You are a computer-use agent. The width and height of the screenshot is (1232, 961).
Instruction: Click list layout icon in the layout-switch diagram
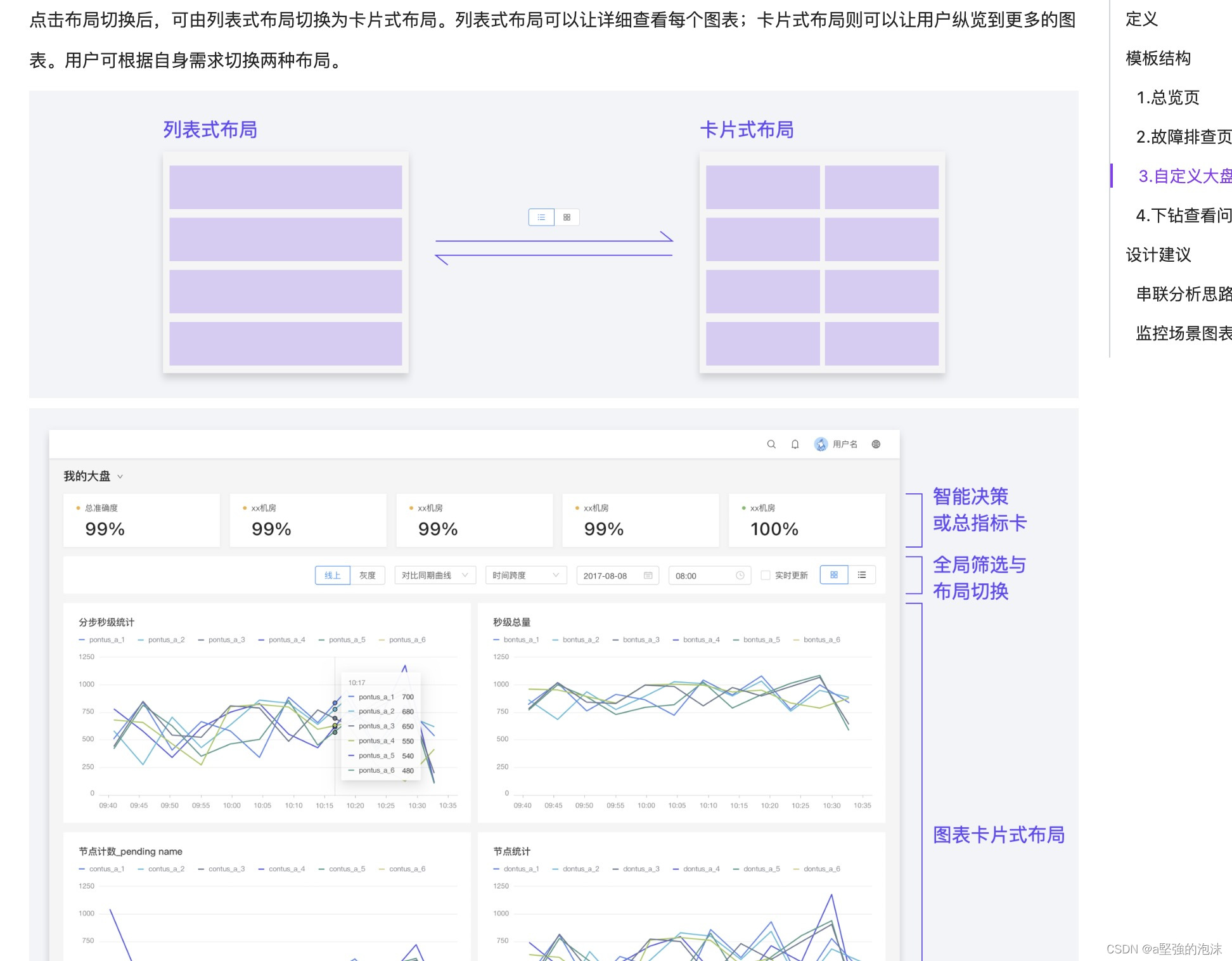pos(541,217)
